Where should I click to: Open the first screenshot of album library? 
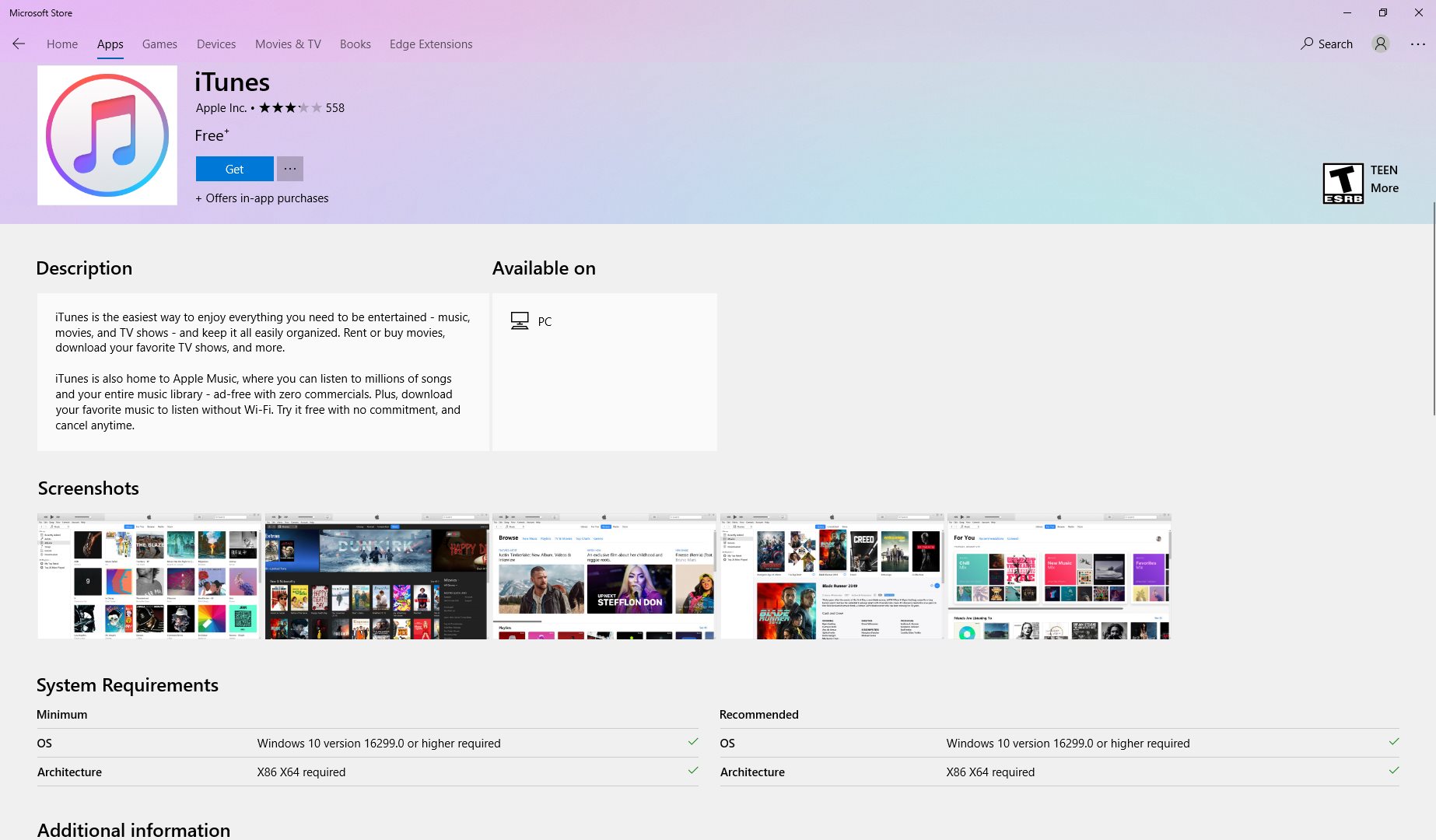(x=149, y=576)
